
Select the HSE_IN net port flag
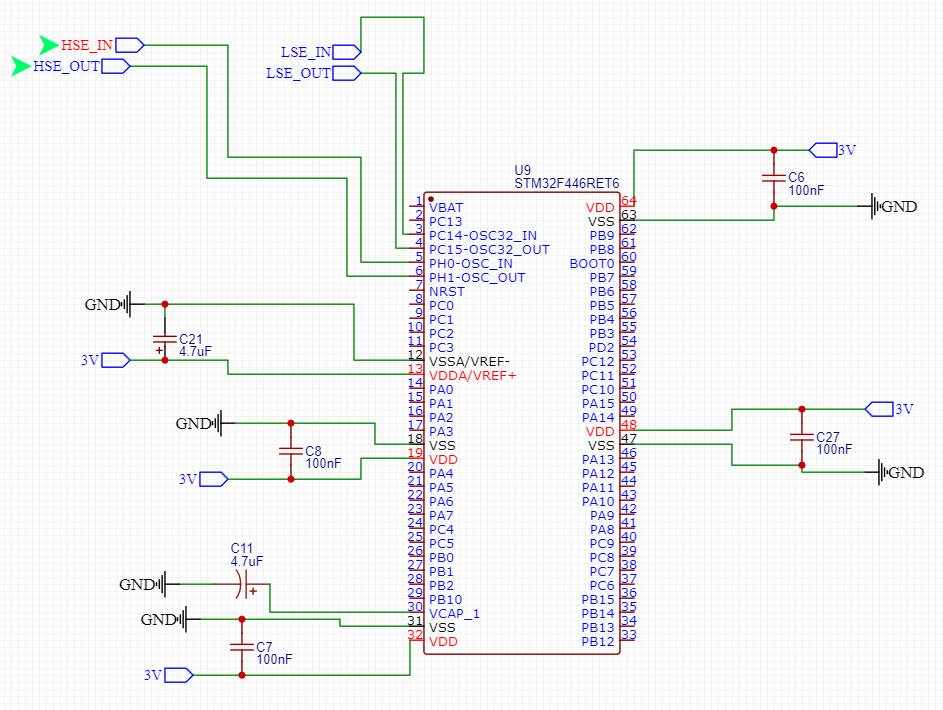click(130, 45)
